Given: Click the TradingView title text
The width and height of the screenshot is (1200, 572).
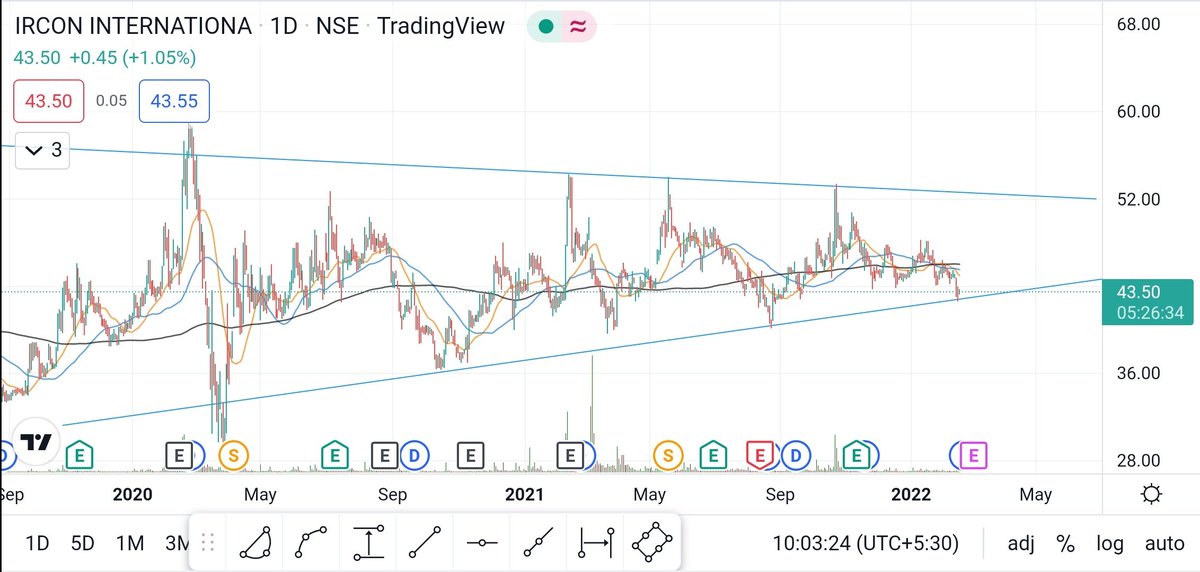Looking at the screenshot, I should pos(441,26).
